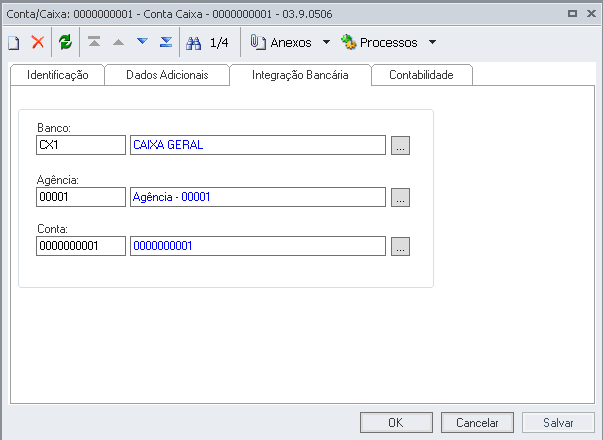
Task: Click the CAIXA GERAL description field
Action: pyautogui.click(x=258, y=145)
